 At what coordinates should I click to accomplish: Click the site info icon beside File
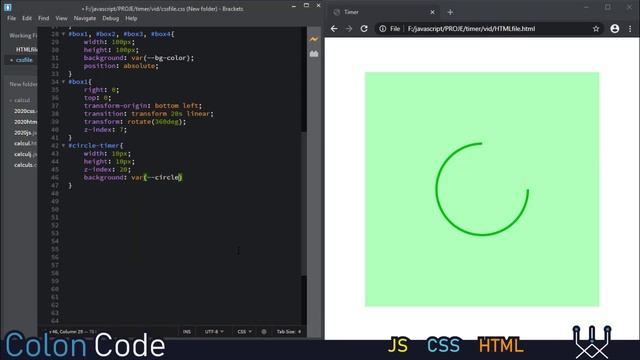pos(382,29)
